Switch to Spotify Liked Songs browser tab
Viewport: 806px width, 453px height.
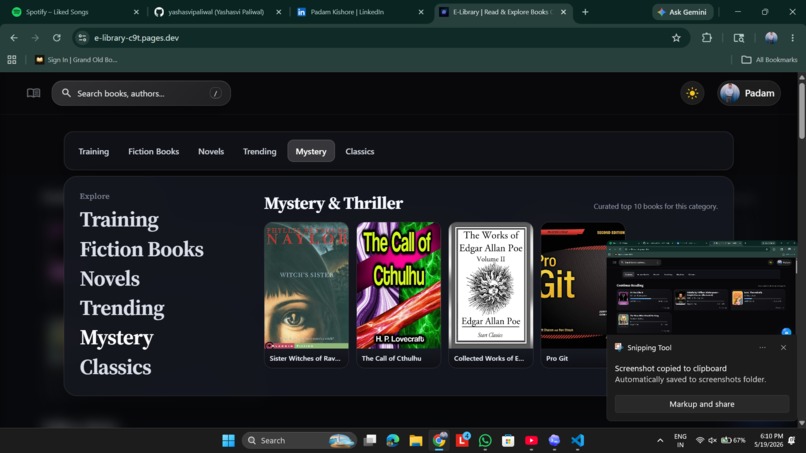click(75, 12)
